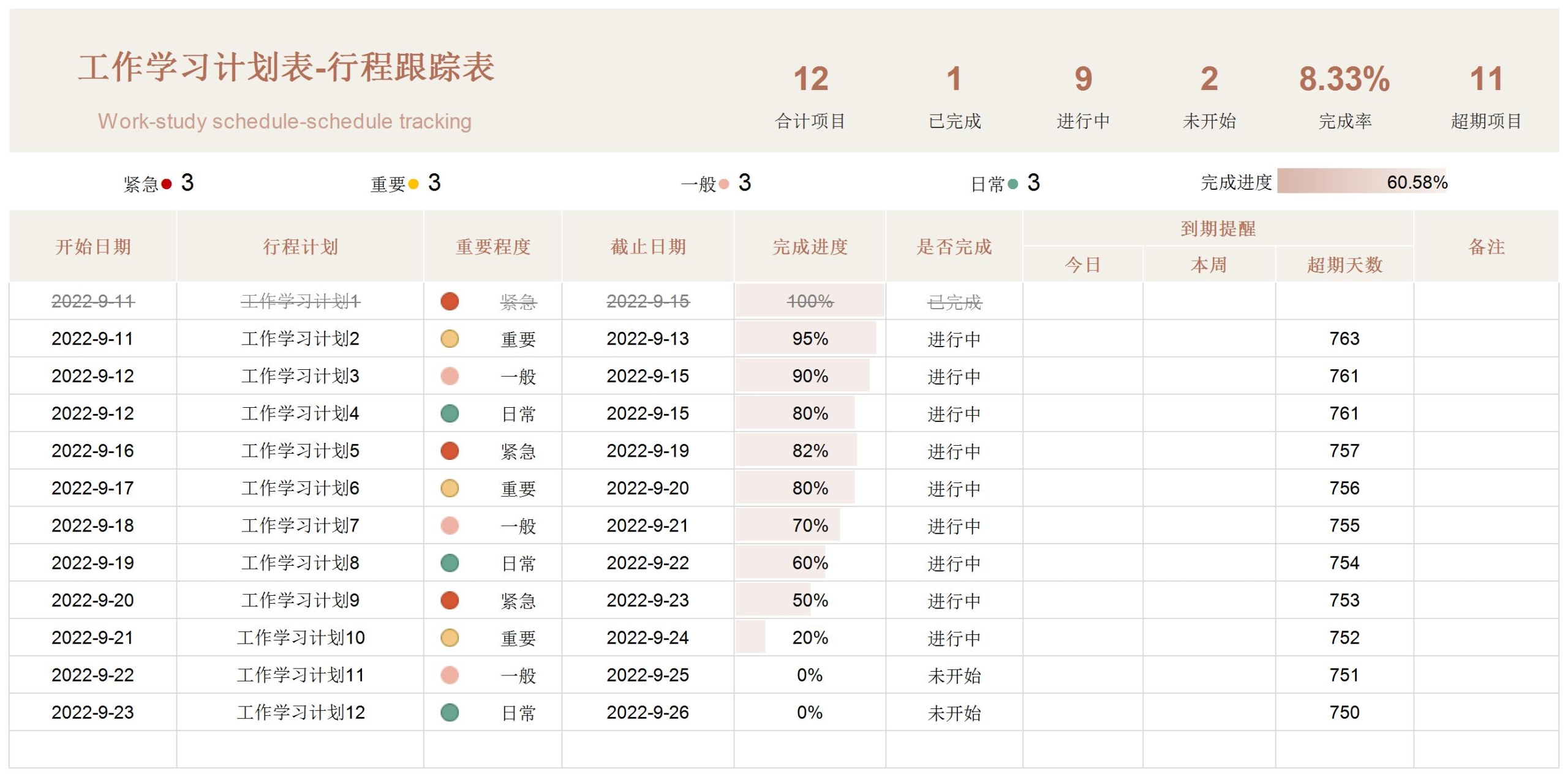The width and height of the screenshot is (1568, 777).
Task: Click the 行程计划 column header
Action: [x=300, y=247]
